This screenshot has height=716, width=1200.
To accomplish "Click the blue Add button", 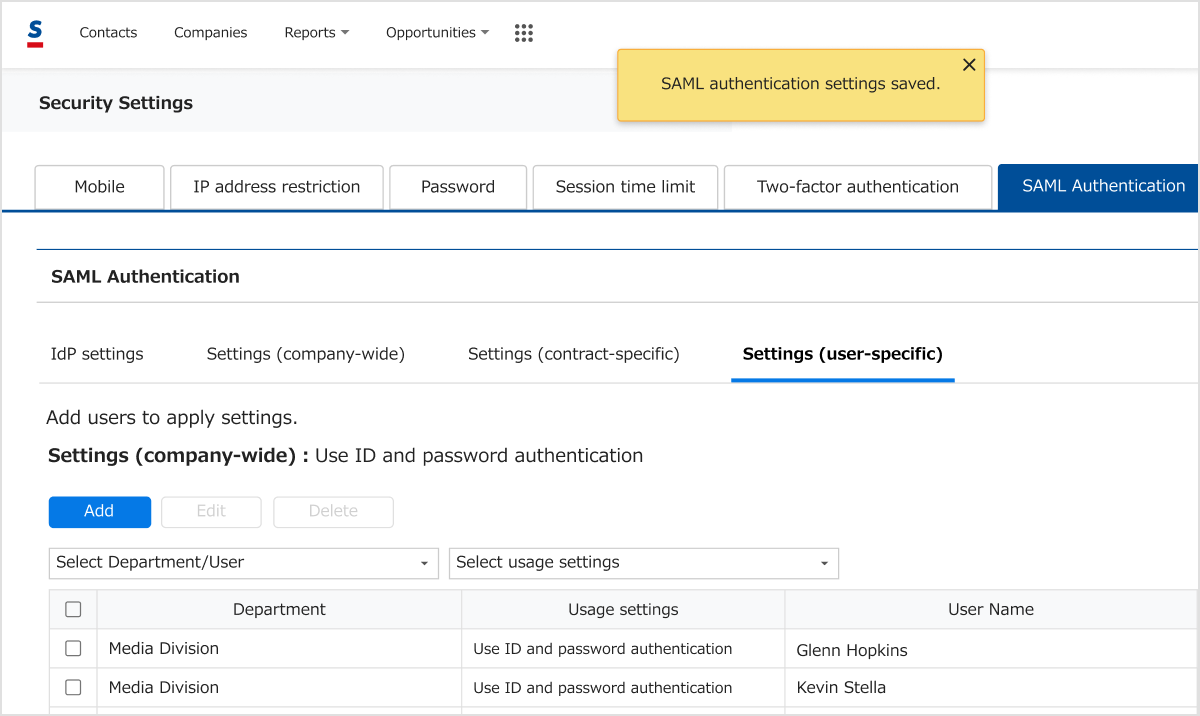I will tap(100, 512).
